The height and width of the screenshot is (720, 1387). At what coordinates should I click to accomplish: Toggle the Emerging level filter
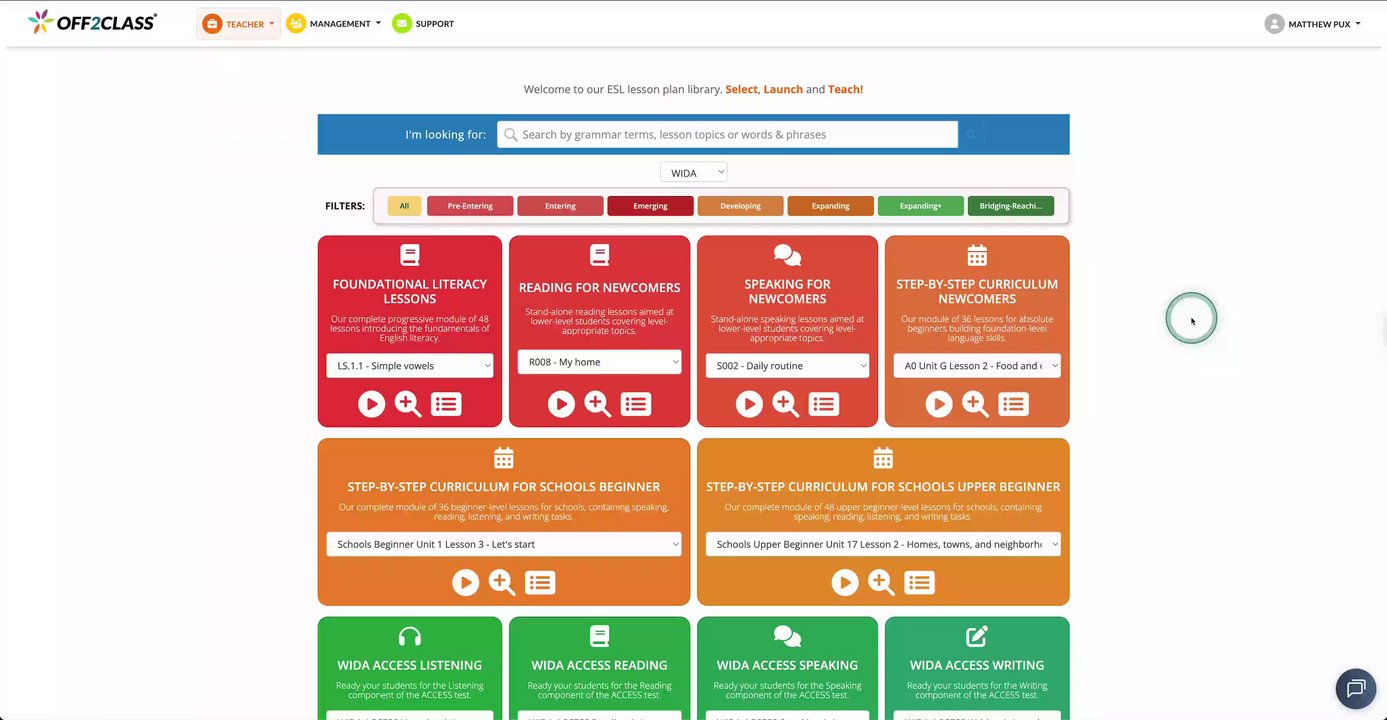pos(650,206)
